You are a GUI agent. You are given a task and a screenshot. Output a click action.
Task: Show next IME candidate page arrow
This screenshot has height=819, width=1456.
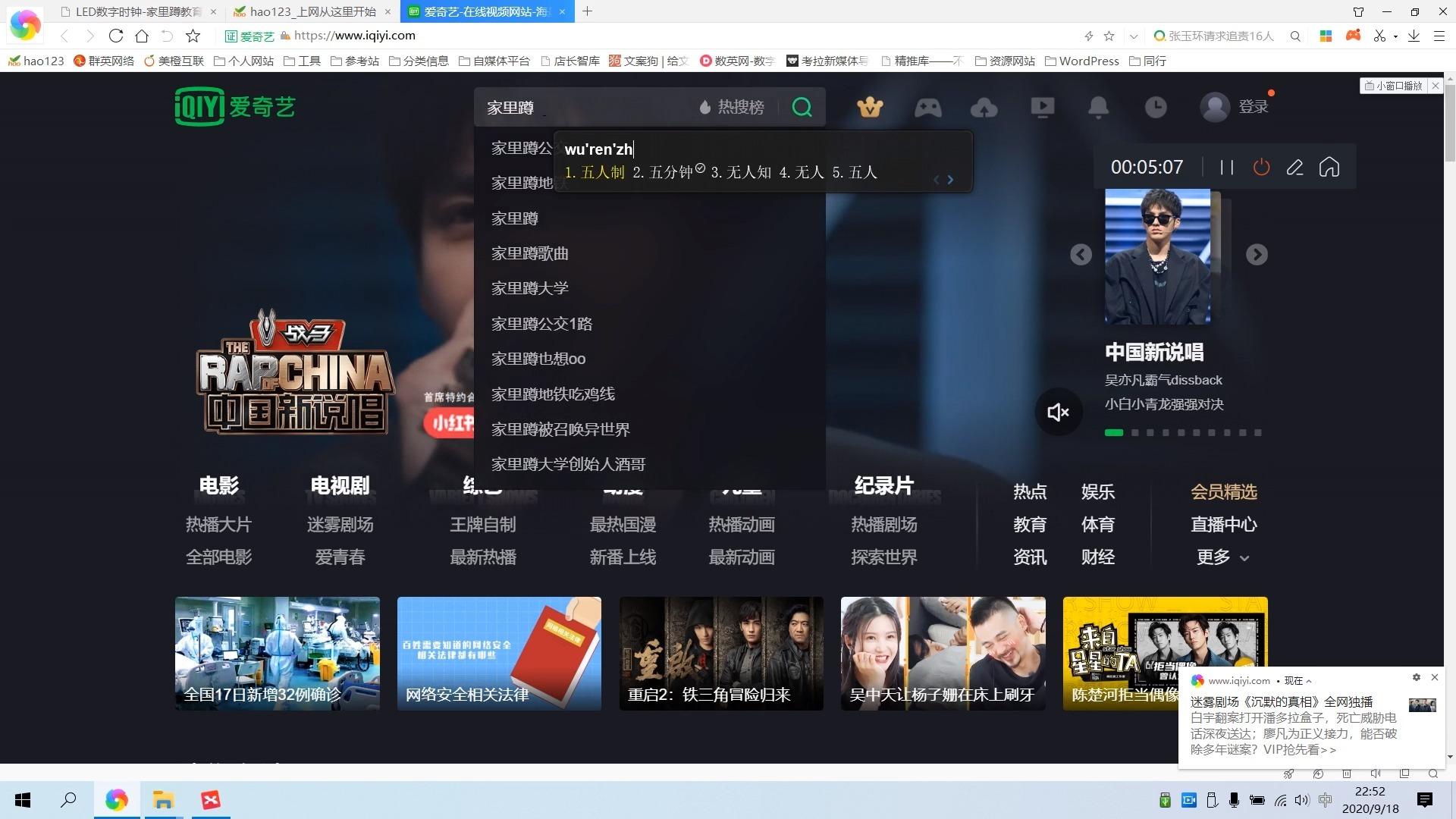pyautogui.click(x=950, y=180)
